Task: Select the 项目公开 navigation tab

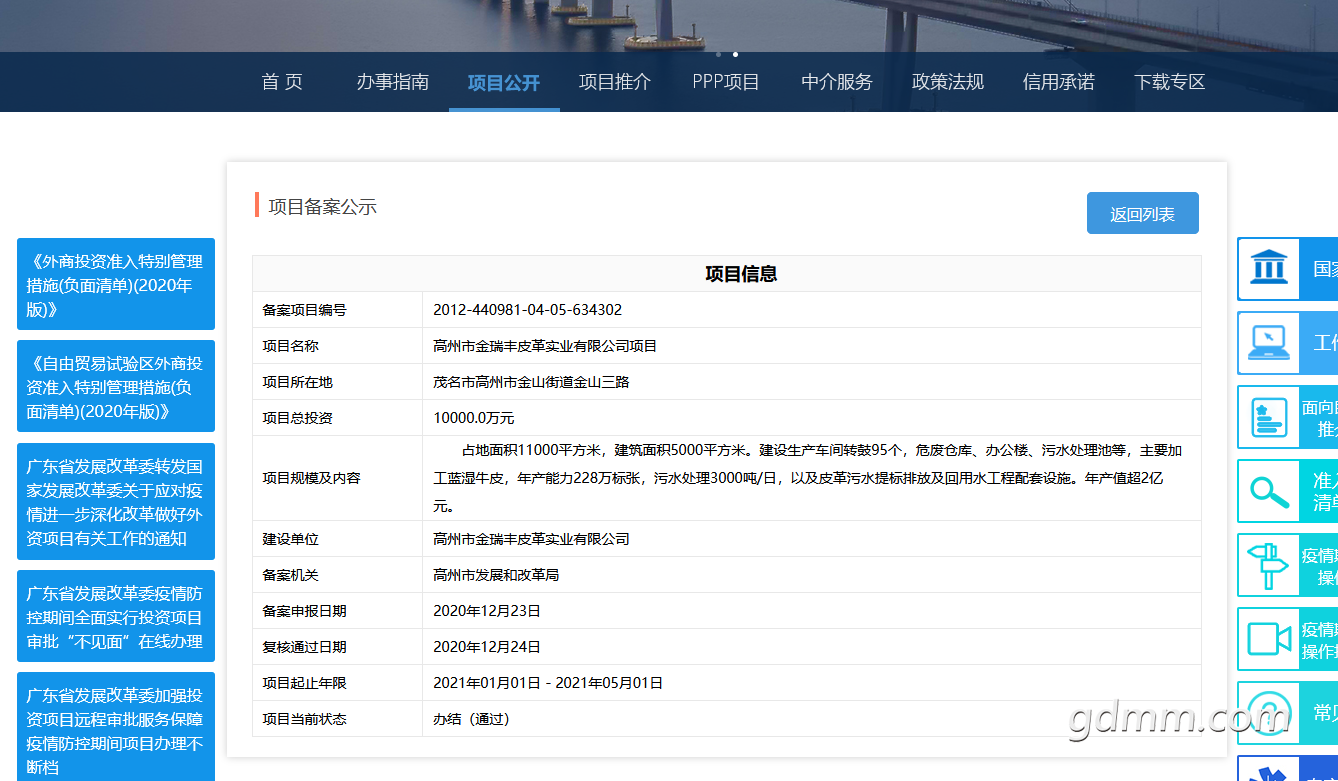Action: pyautogui.click(x=504, y=82)
